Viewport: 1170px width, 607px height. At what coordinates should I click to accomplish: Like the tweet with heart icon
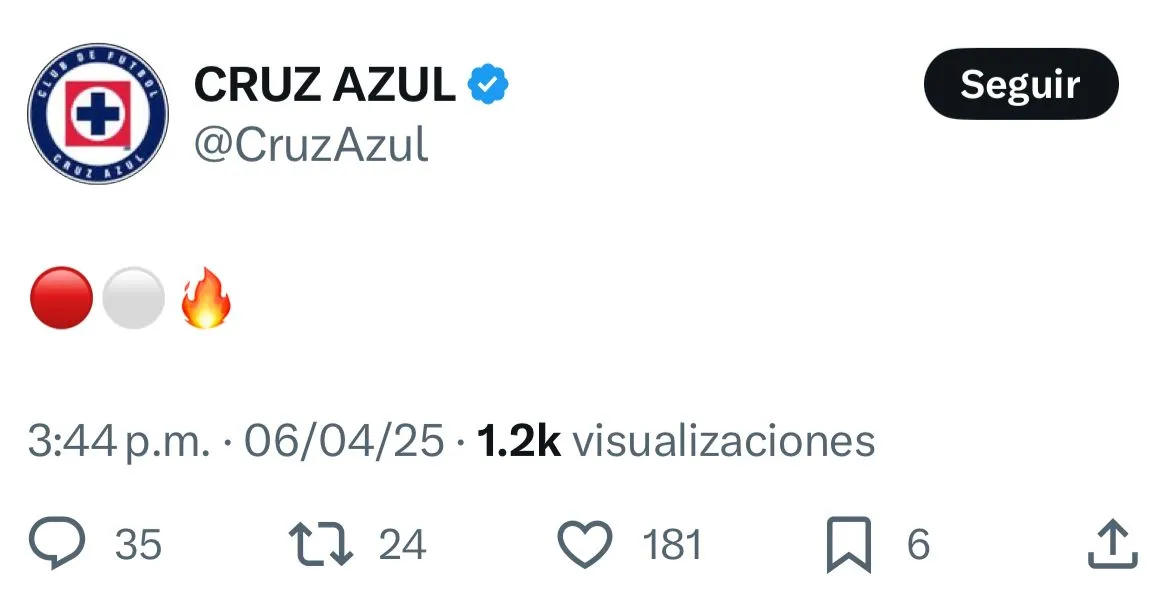point(584,545)
